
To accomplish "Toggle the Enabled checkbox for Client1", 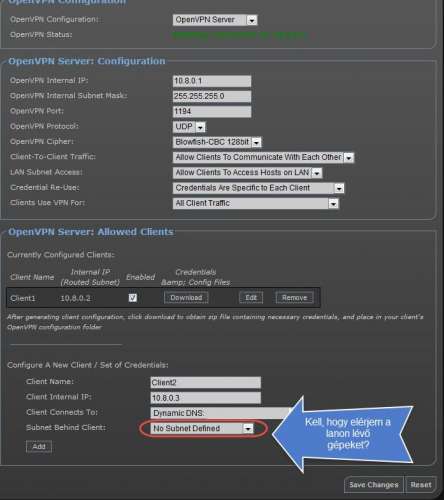I will pos(133,298).
